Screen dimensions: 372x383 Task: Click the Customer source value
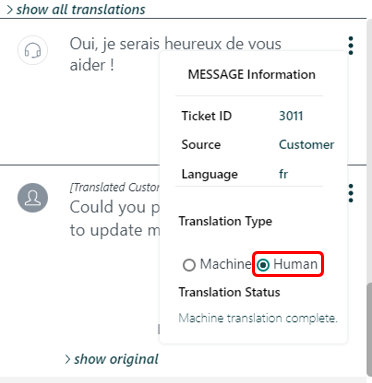[x=306, y=145]
